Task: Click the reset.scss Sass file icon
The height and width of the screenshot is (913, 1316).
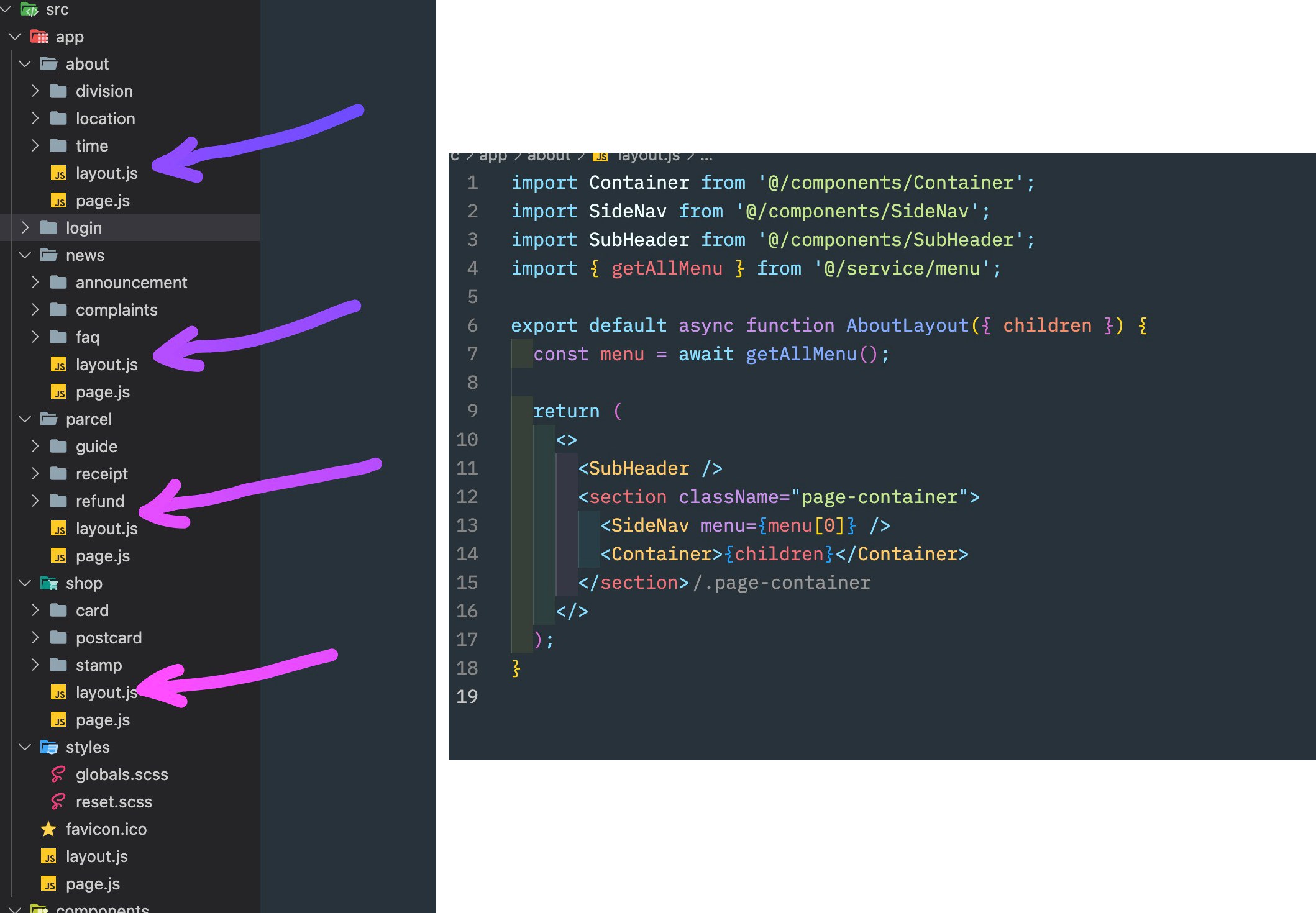Action: 58,802
